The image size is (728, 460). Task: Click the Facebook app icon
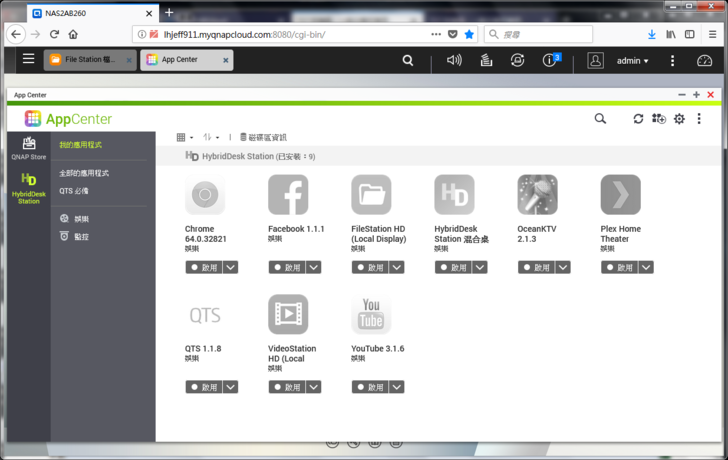(288, 194)
